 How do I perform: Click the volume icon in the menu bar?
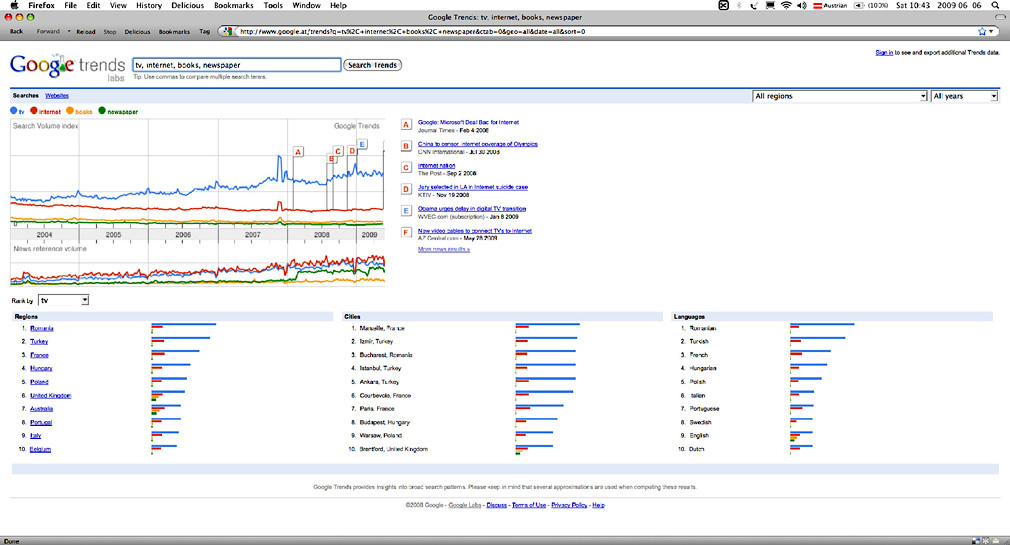(803, 6)
